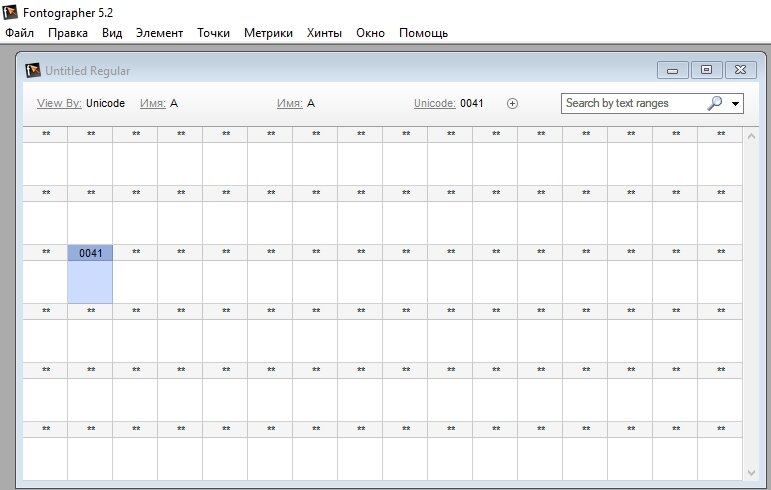This screenshot has height=490, width=771.
Task: Open the Точки menu
Action: click(x=213, y=33)
